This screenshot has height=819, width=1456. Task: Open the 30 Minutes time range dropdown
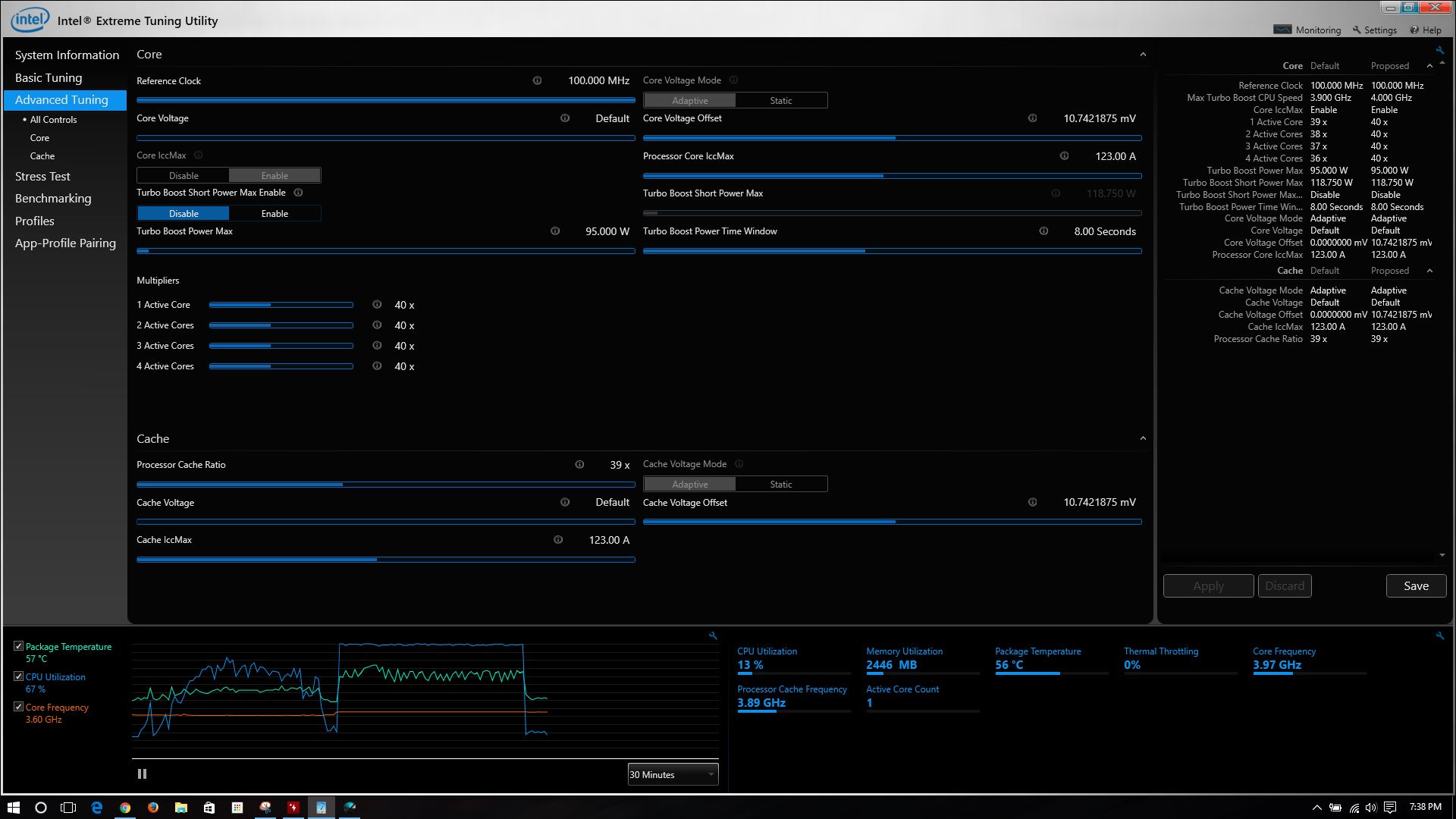coord(673,774)
